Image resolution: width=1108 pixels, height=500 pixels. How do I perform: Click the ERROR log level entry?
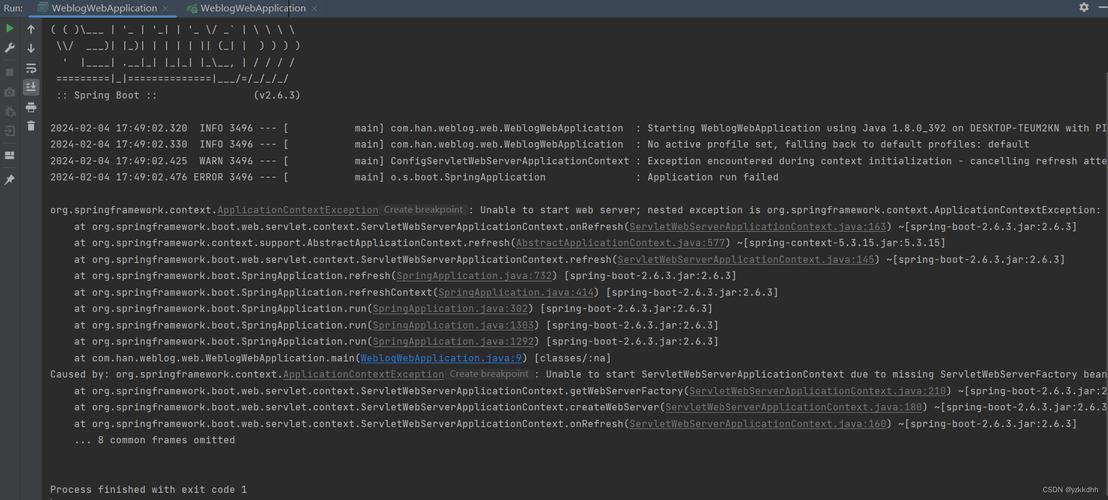click(208, 177)
